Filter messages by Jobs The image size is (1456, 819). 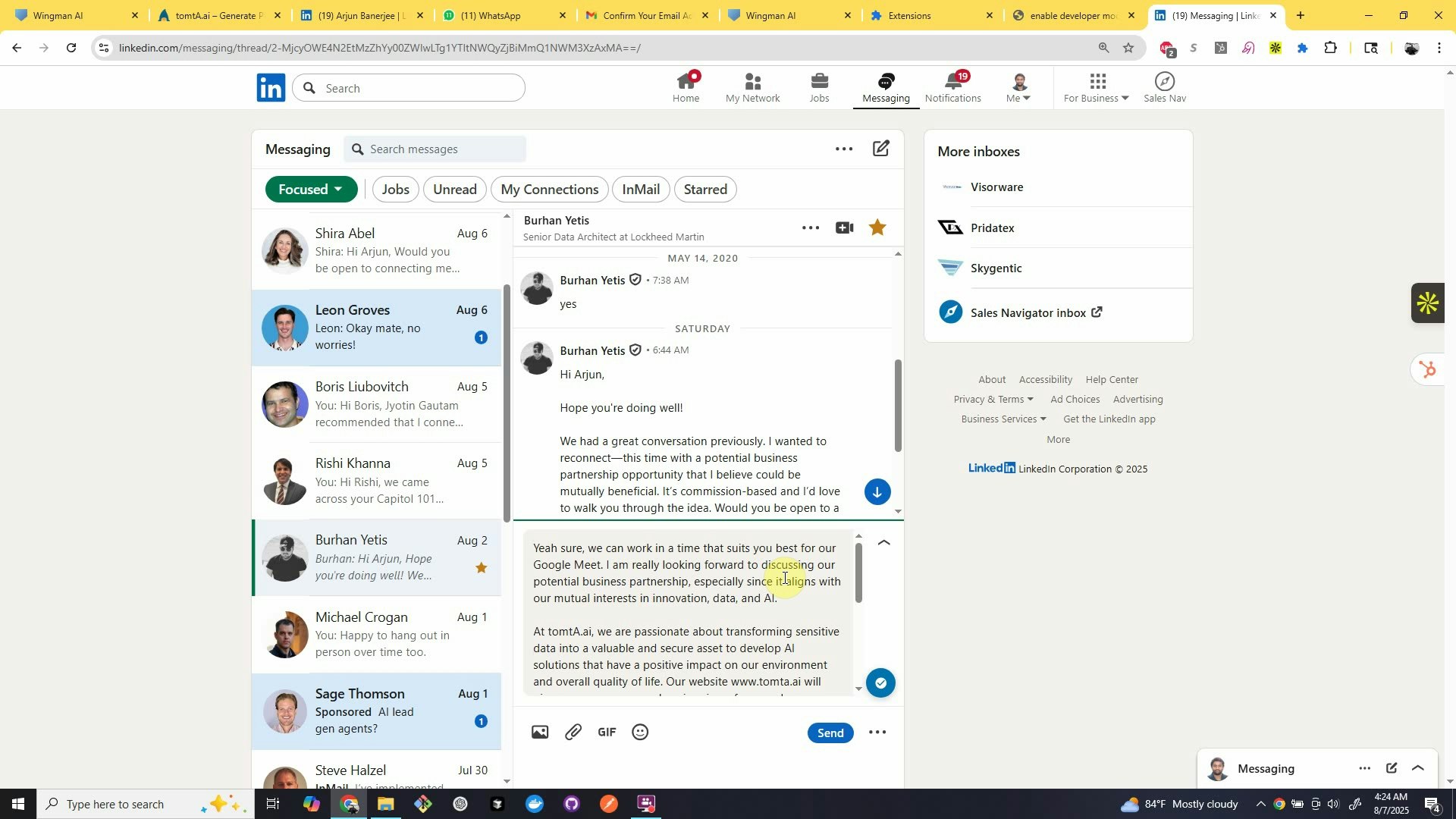[x=396, y=190]
